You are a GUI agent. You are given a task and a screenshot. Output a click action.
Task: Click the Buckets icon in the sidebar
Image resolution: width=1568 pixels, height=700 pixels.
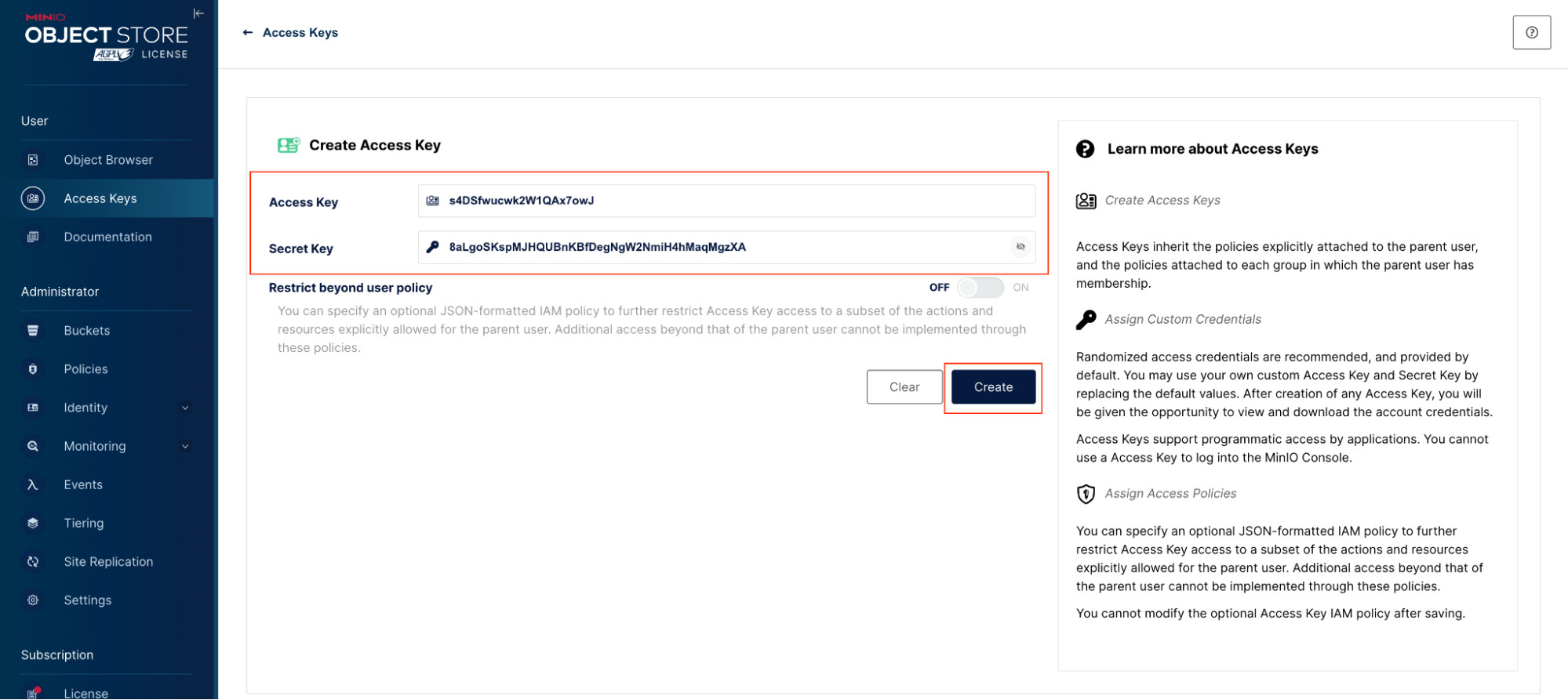(33, 331)
